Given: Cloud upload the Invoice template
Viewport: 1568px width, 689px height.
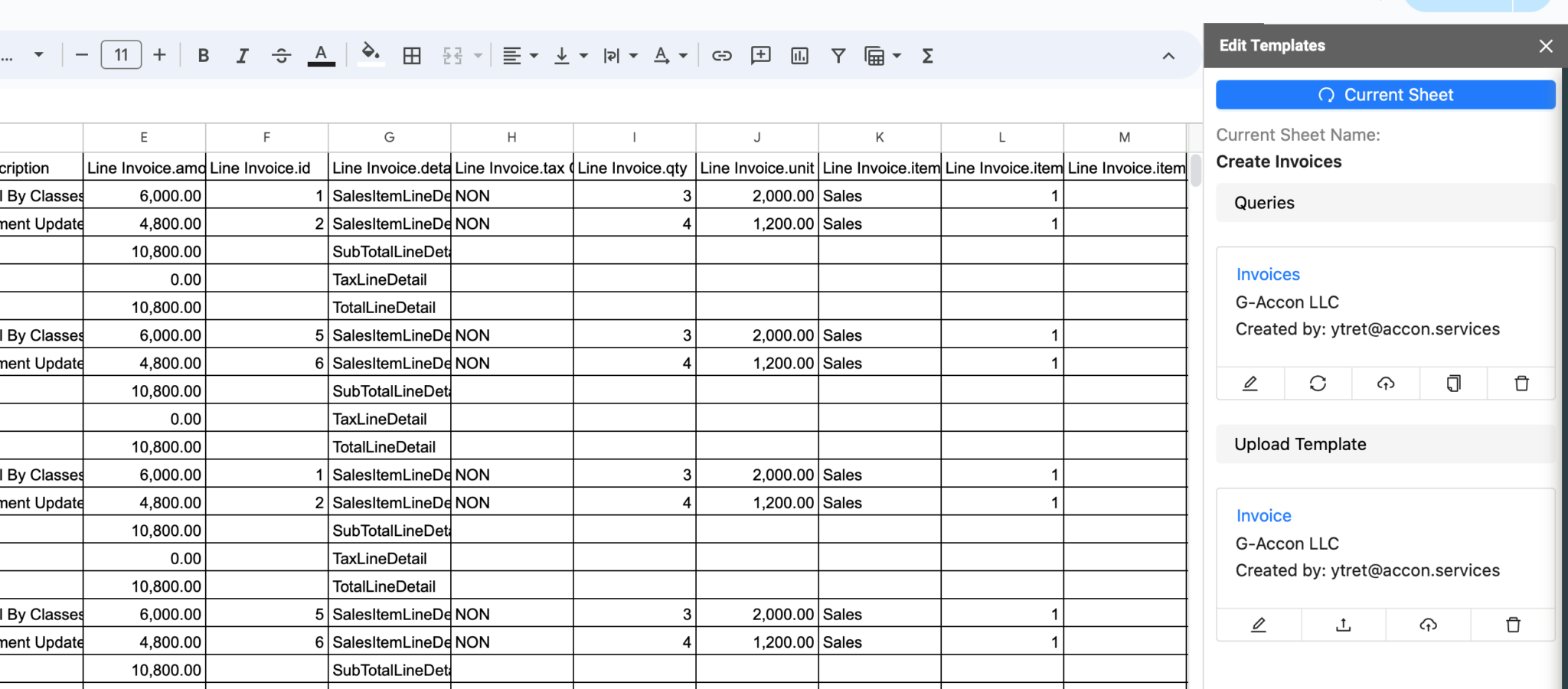Looking at the screenshot, I should [1428, 625].
